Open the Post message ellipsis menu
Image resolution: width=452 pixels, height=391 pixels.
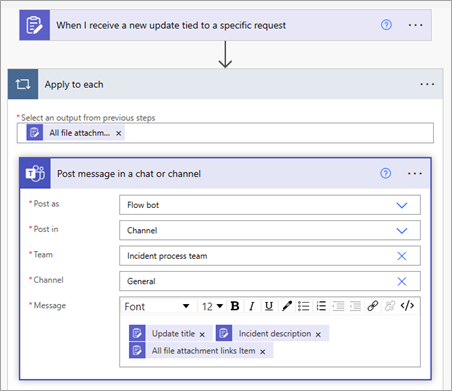coord(415,173)
